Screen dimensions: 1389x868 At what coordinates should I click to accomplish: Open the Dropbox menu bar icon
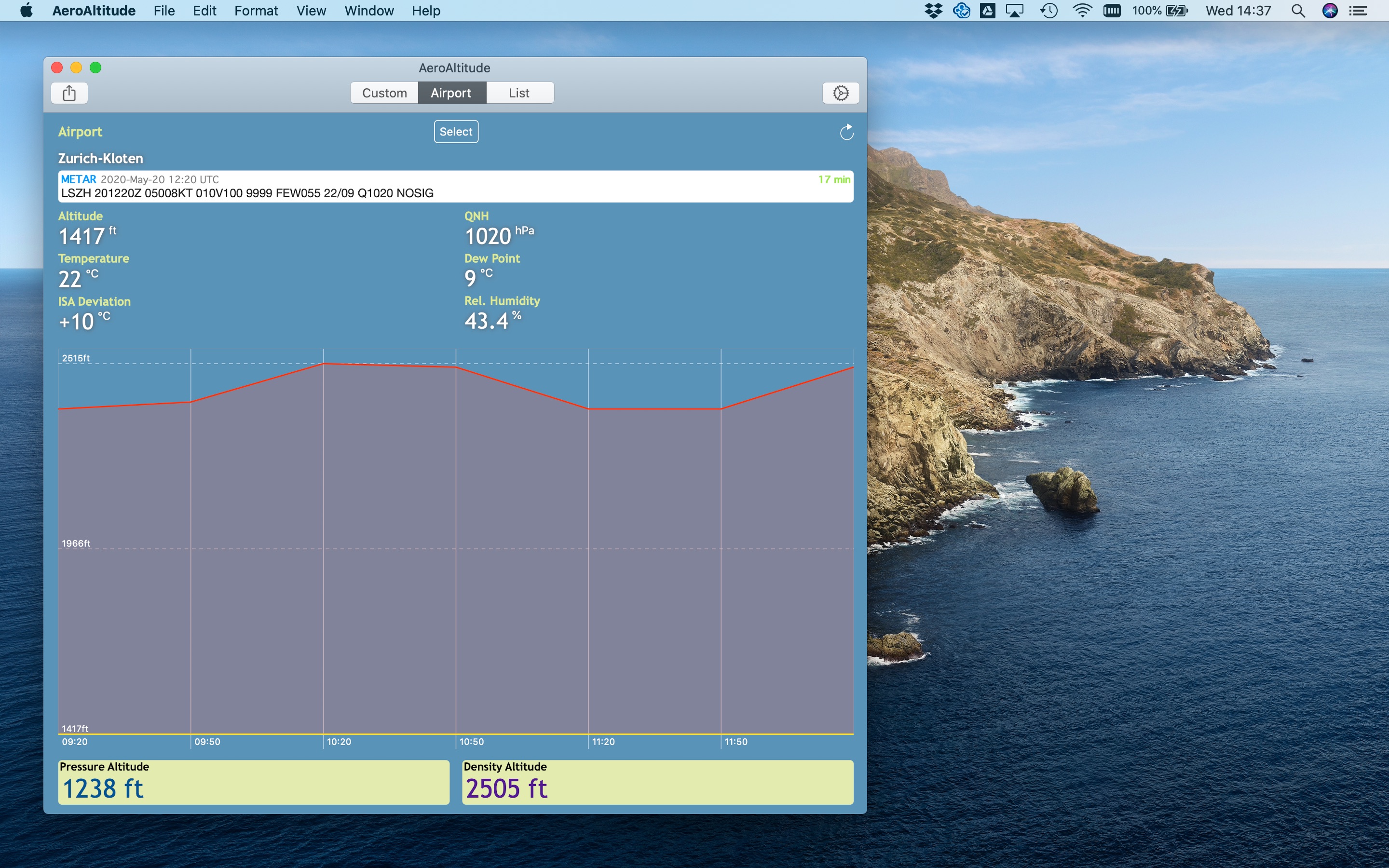click(934, 10)
